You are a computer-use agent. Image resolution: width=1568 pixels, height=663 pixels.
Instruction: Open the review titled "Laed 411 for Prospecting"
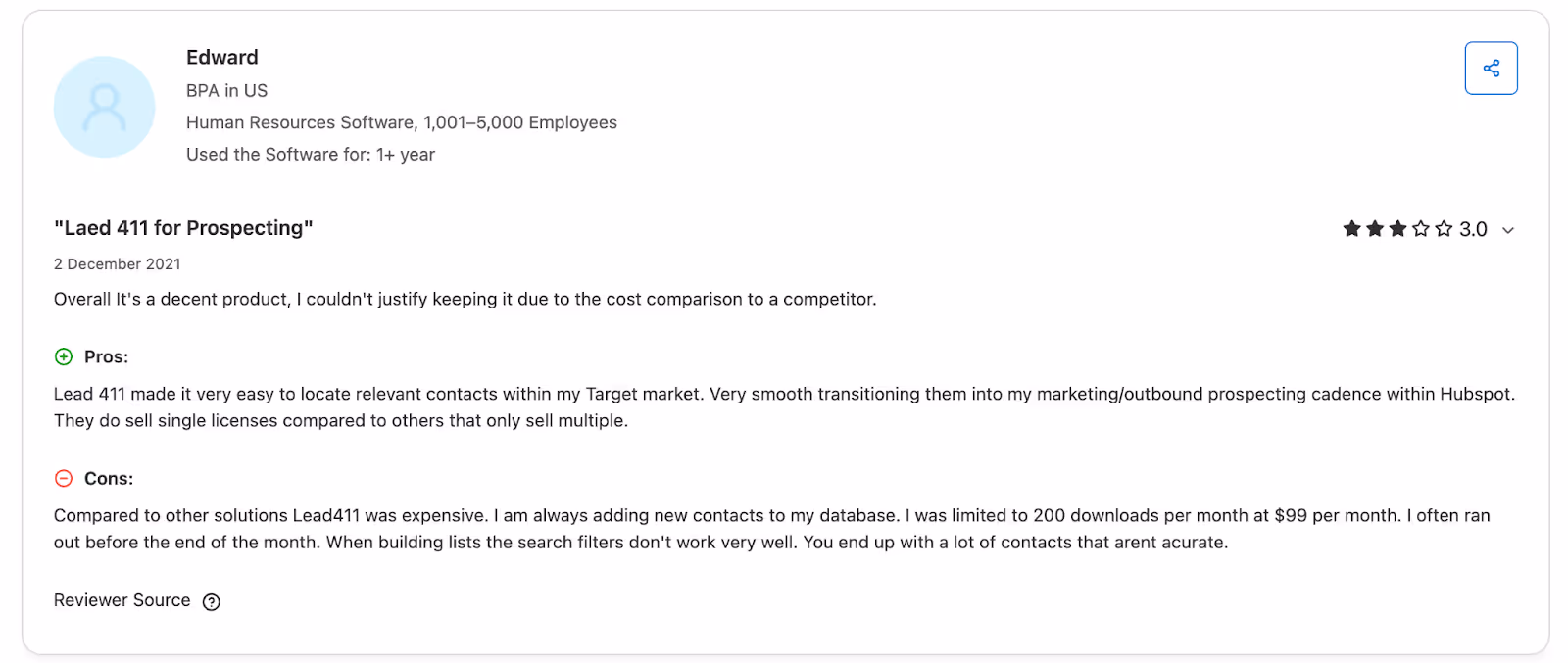tap(183, 227)
